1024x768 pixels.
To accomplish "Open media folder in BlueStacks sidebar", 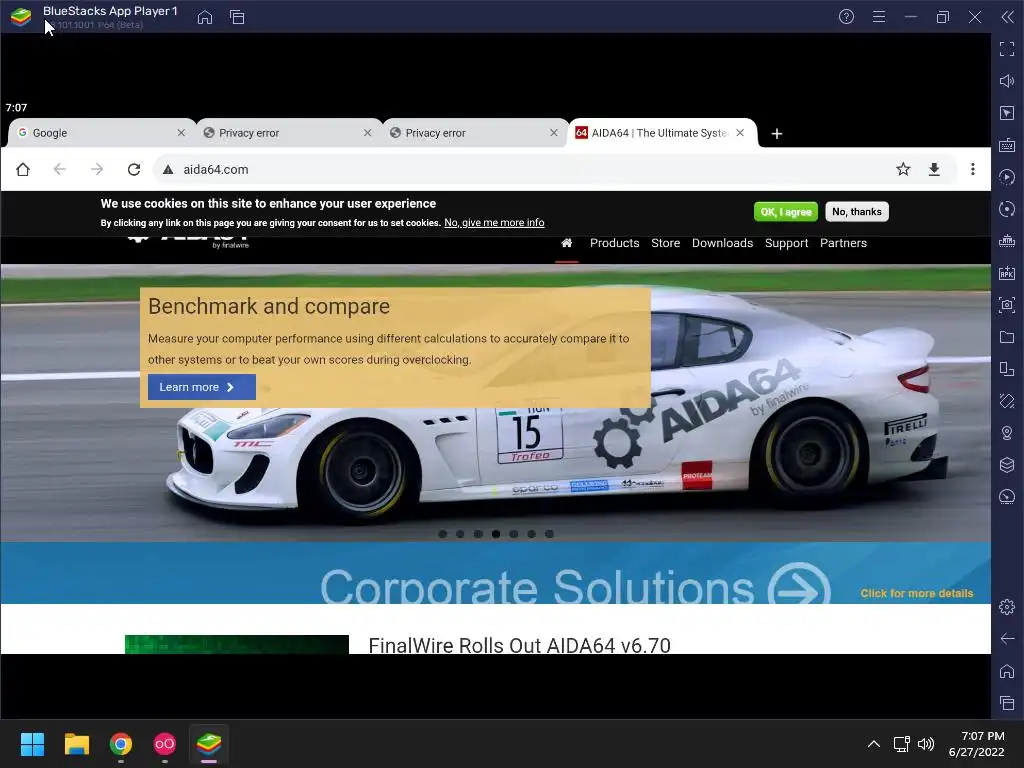I will click(1007, 337).
